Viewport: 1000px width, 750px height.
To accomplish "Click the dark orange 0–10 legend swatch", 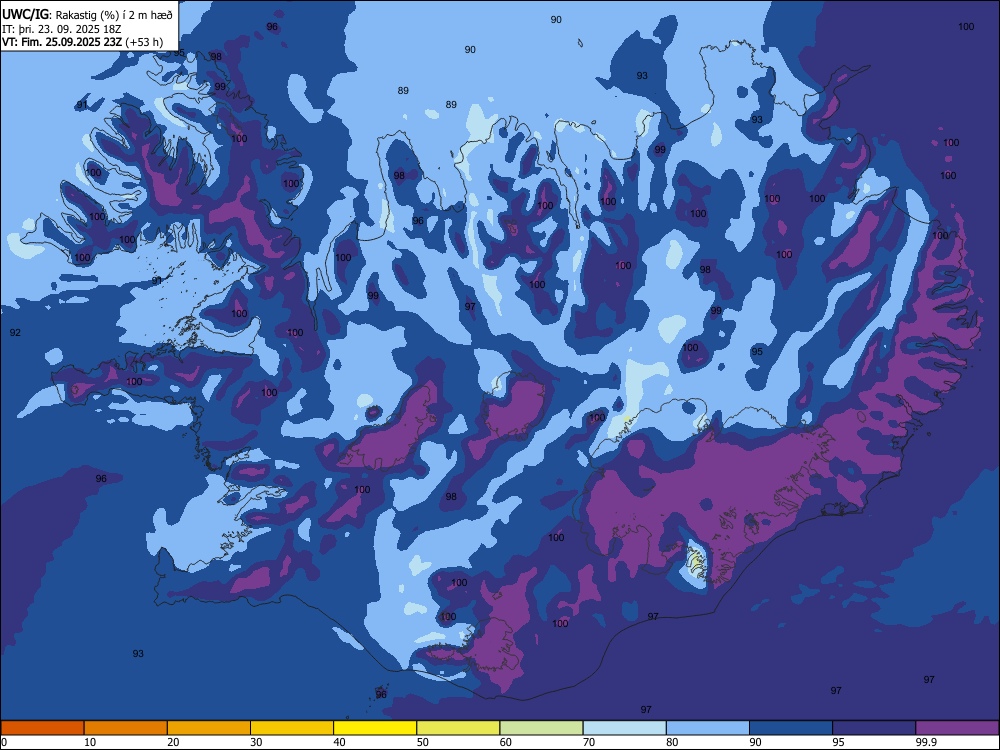I will (x=42, y=728).
